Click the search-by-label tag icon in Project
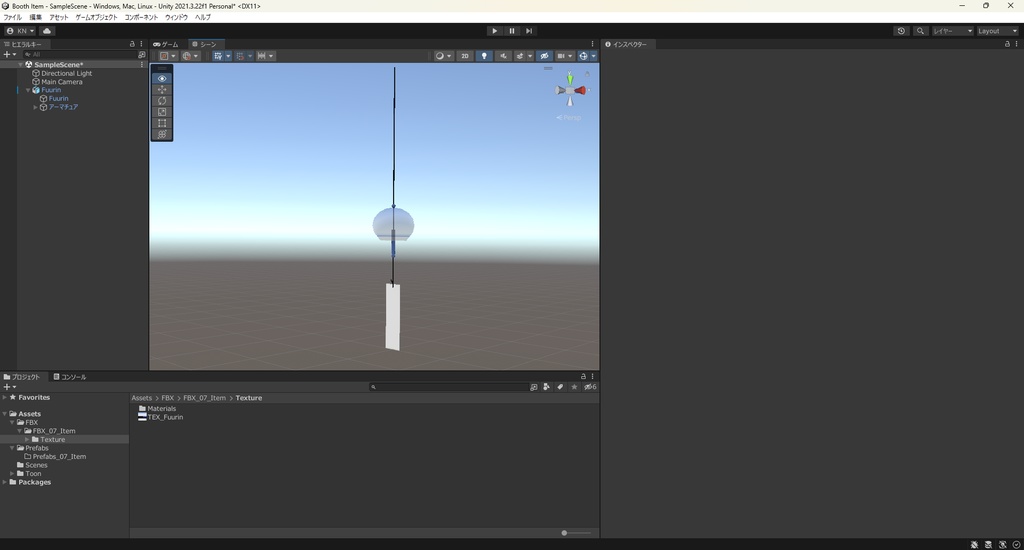Screen dimensions: 1024x550 coord(560,387)
